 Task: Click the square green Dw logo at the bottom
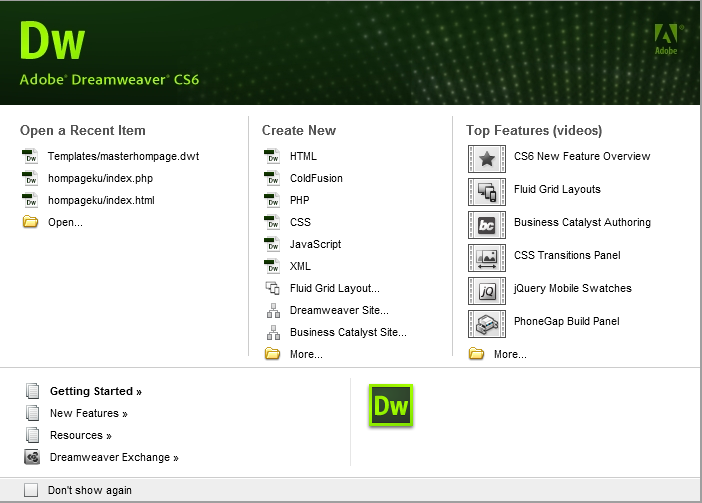pyautogui.click(x=391, y=405)
